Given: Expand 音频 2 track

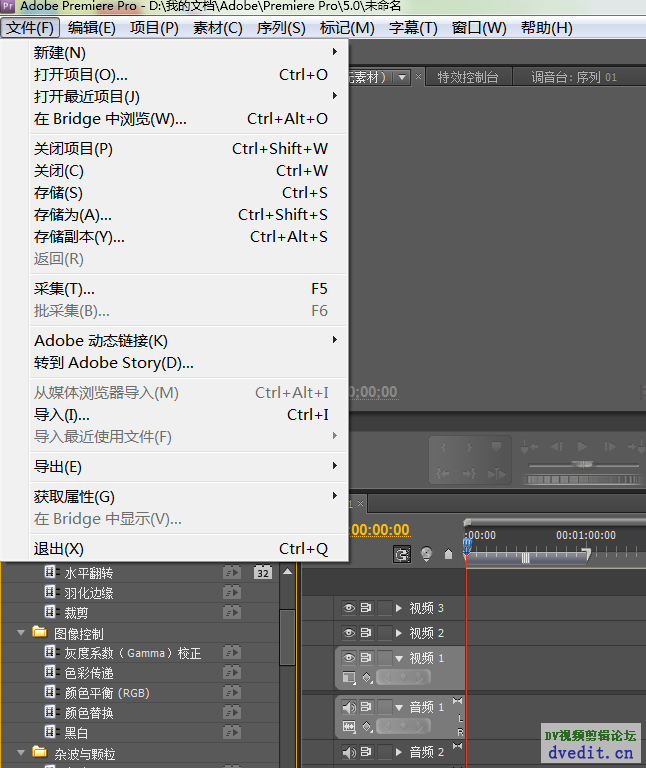Looking at the screenshot, I should click(x=399, y=751).
